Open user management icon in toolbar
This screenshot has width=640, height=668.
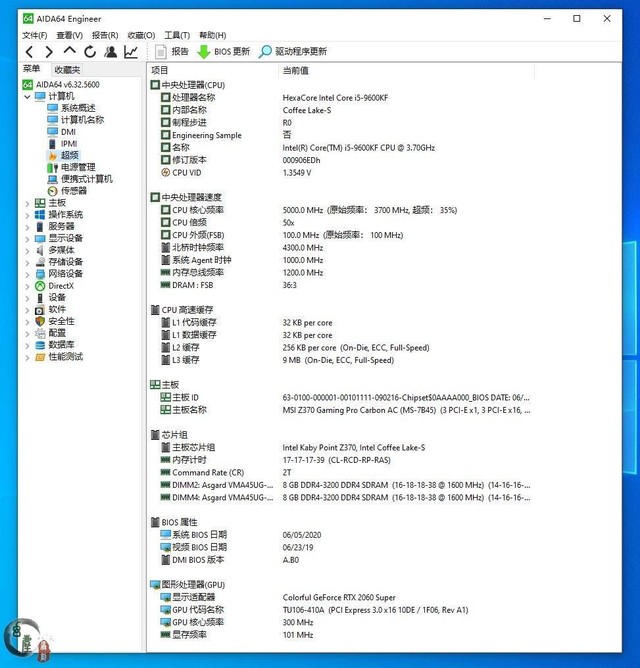pyautogui.click(x=111, y=52)
